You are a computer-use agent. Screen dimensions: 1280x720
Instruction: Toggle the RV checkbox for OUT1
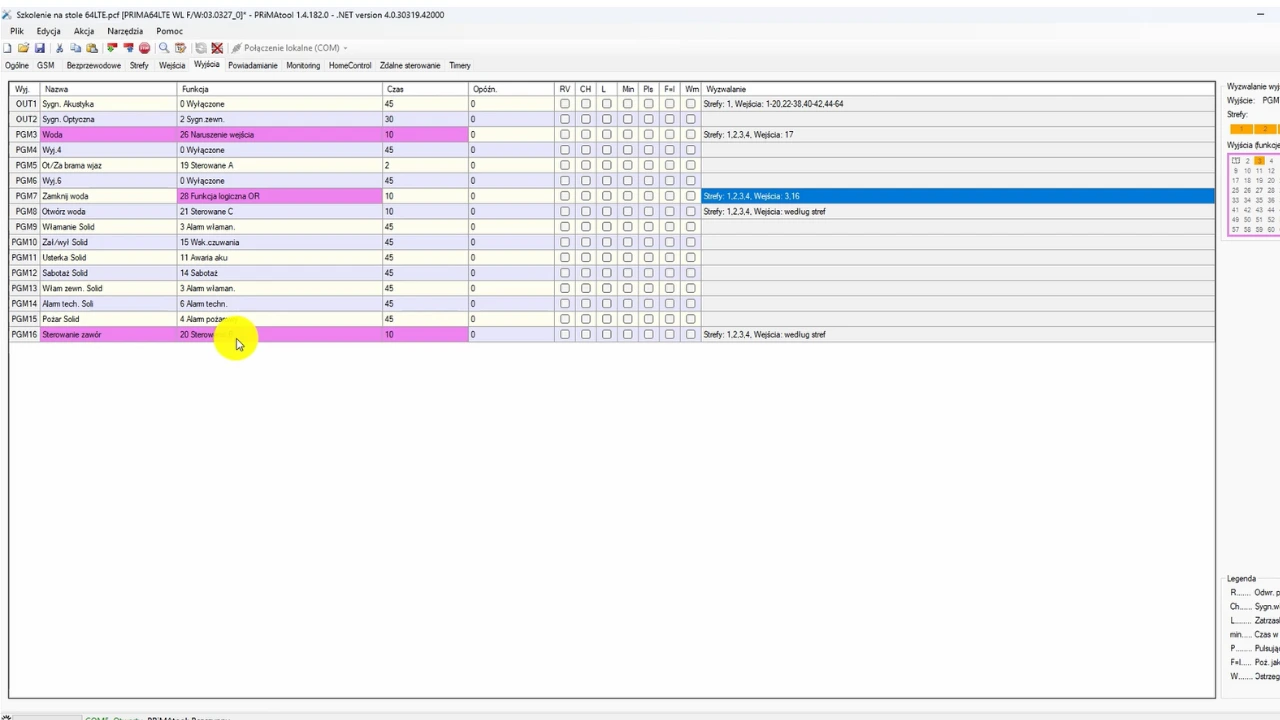(x=565, y=104)
